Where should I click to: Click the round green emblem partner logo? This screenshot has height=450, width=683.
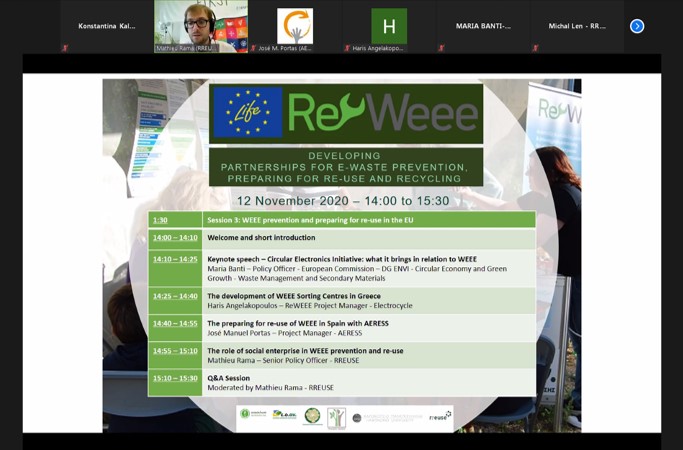(x=312, y=416)
